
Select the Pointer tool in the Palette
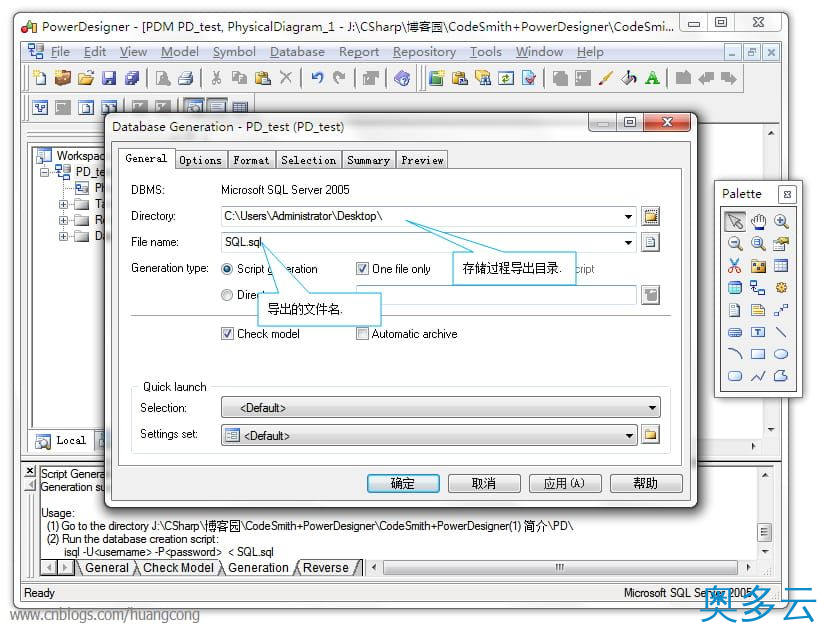click(x=735, y=221)
